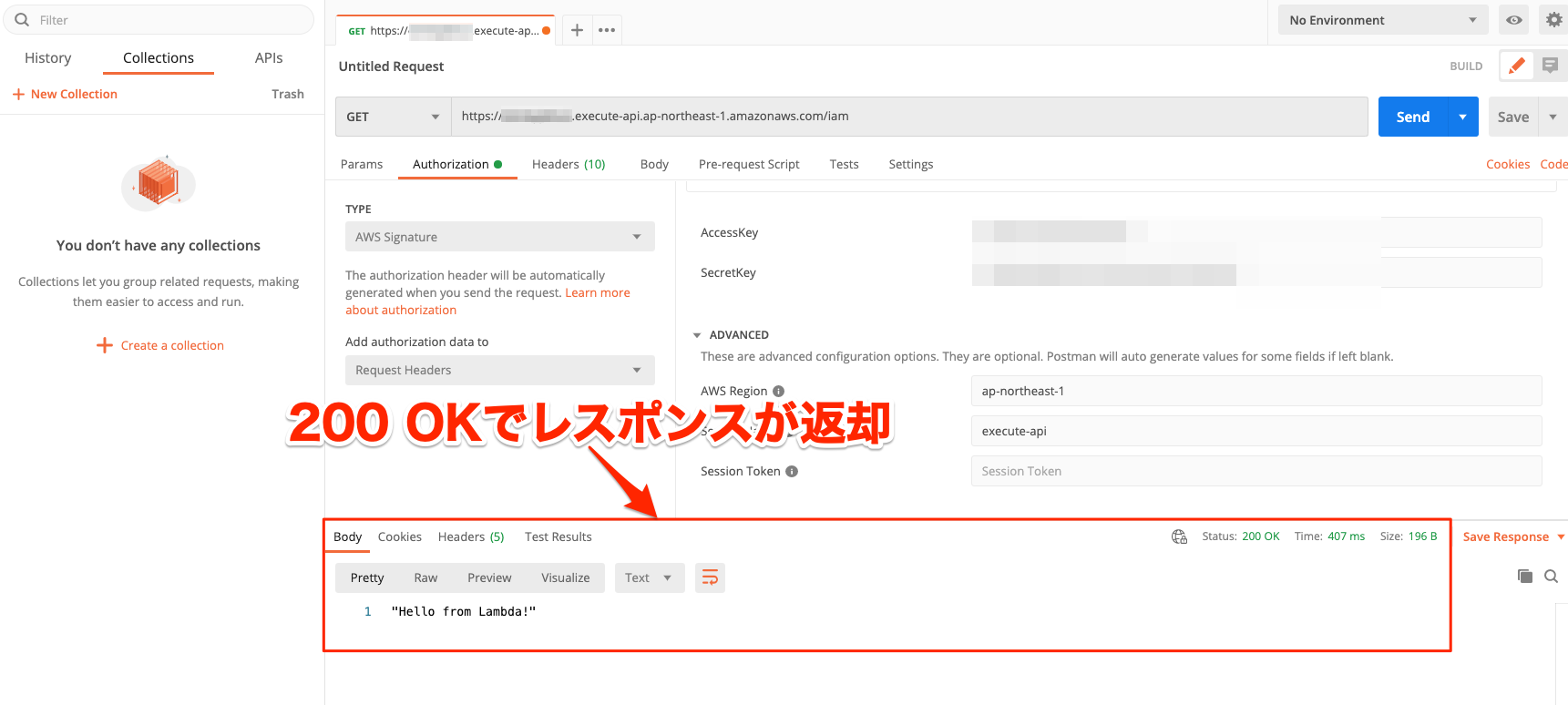Click the plus icon beside New Collection

[18, 94]
